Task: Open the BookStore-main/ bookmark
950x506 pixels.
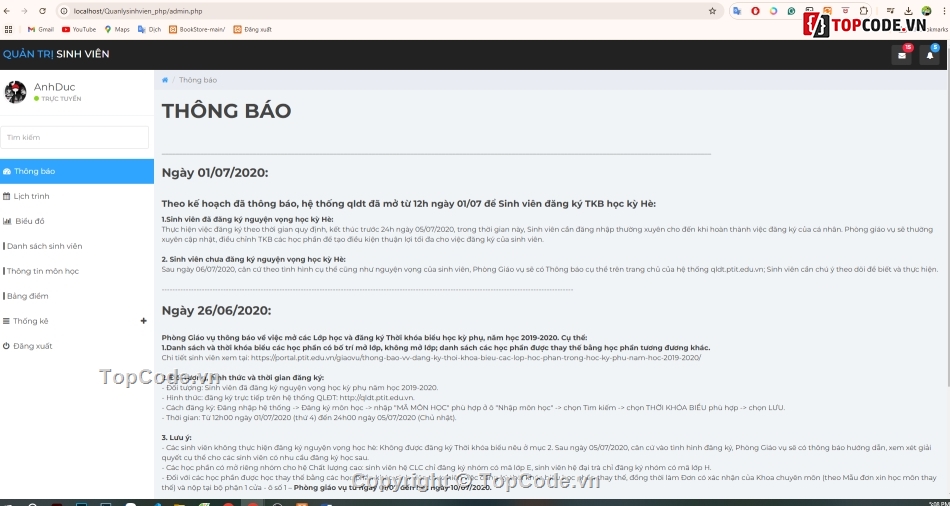Action: (x=197, y=29)
